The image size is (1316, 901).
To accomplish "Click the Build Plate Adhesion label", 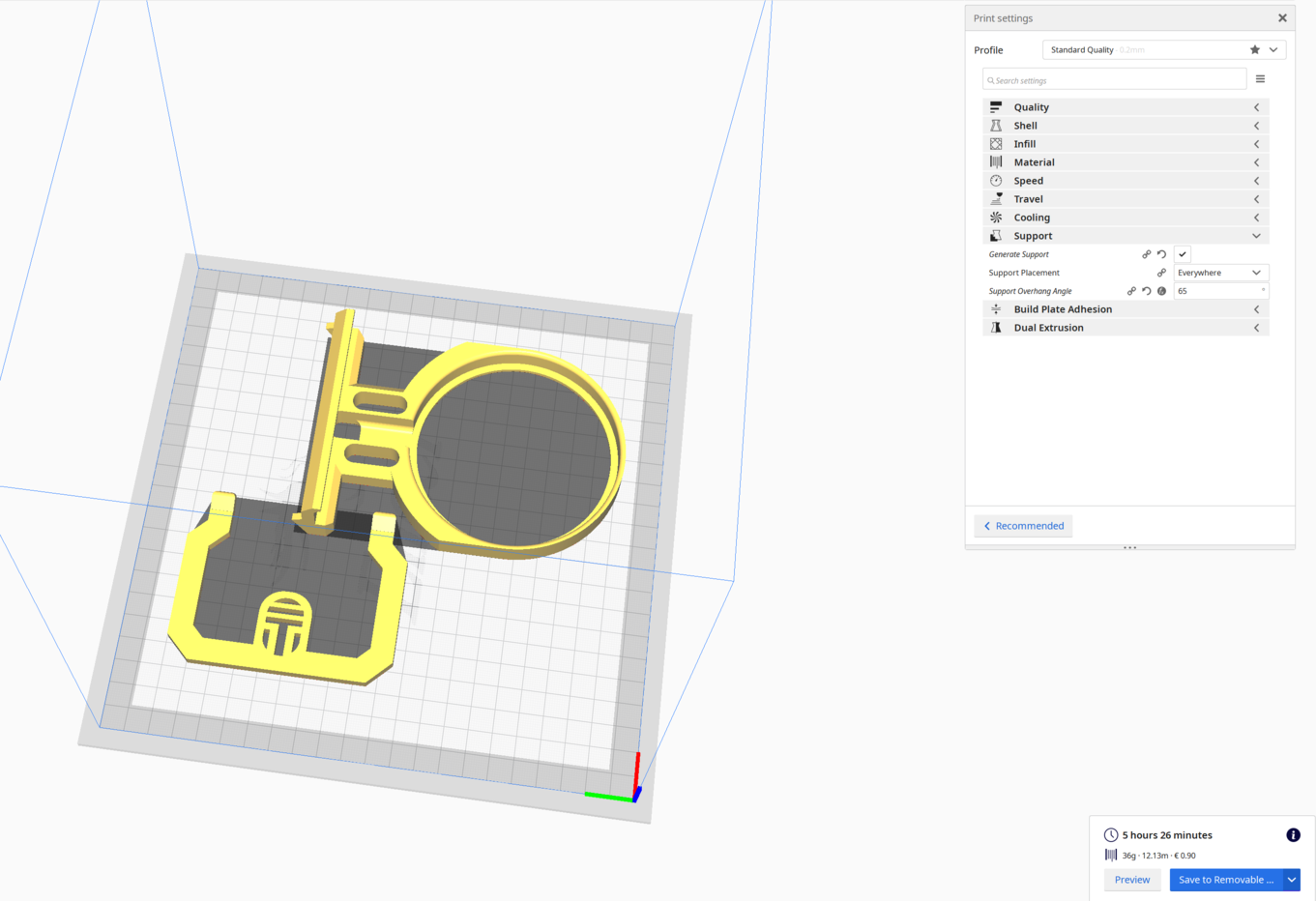I will [x=1063, y=309].
